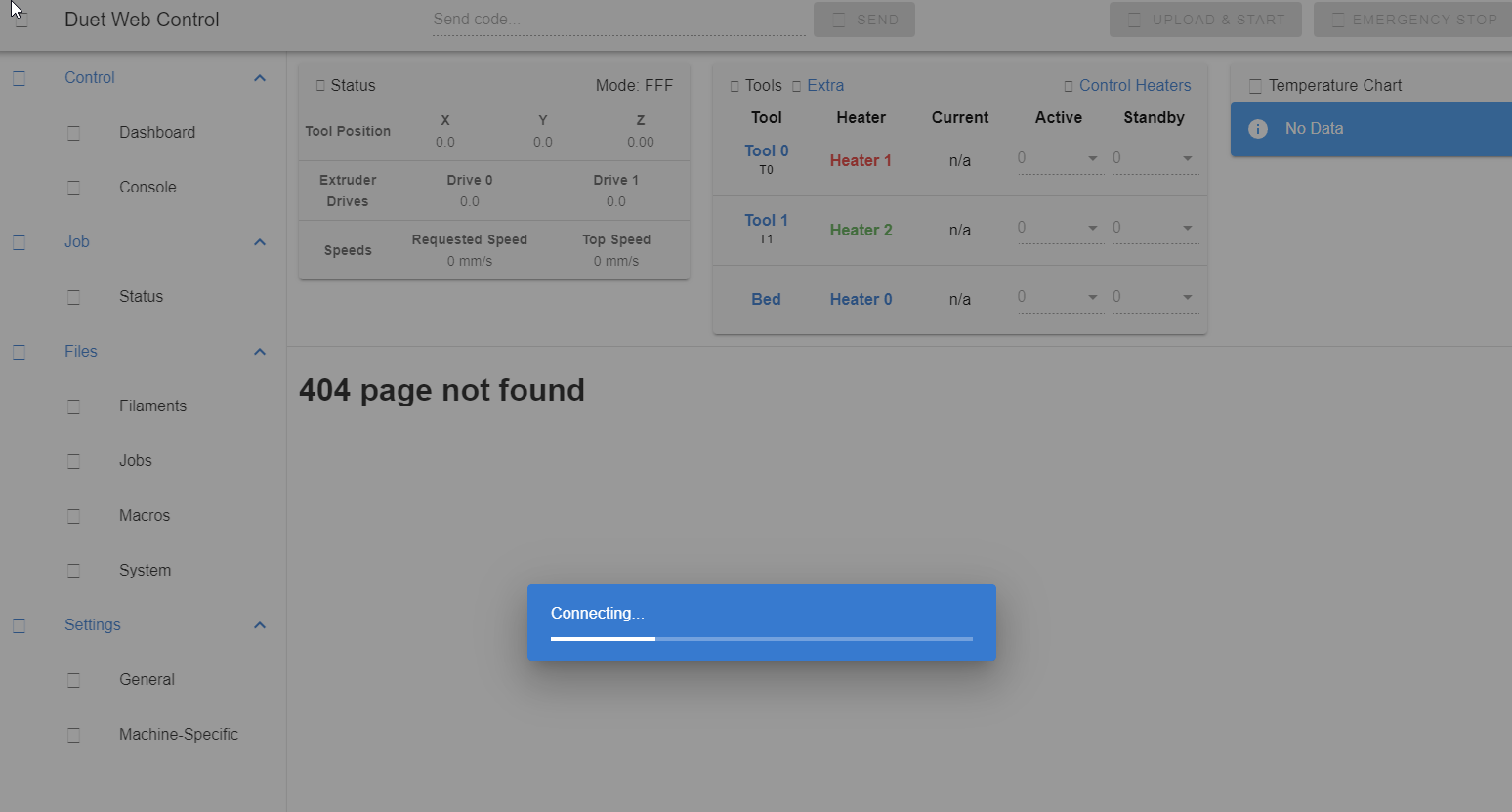1512x812 pixels.
Task: Open Machine-Specific under Settings
Action: point(179,734)
